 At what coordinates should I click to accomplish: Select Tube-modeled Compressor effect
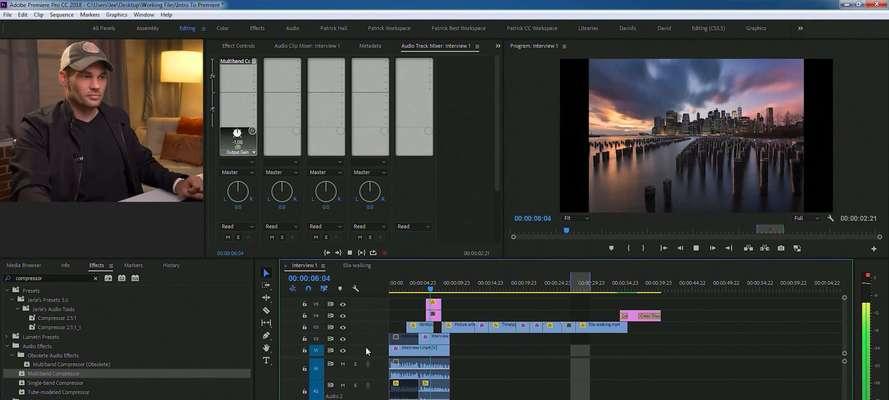(x=58, y=392)
